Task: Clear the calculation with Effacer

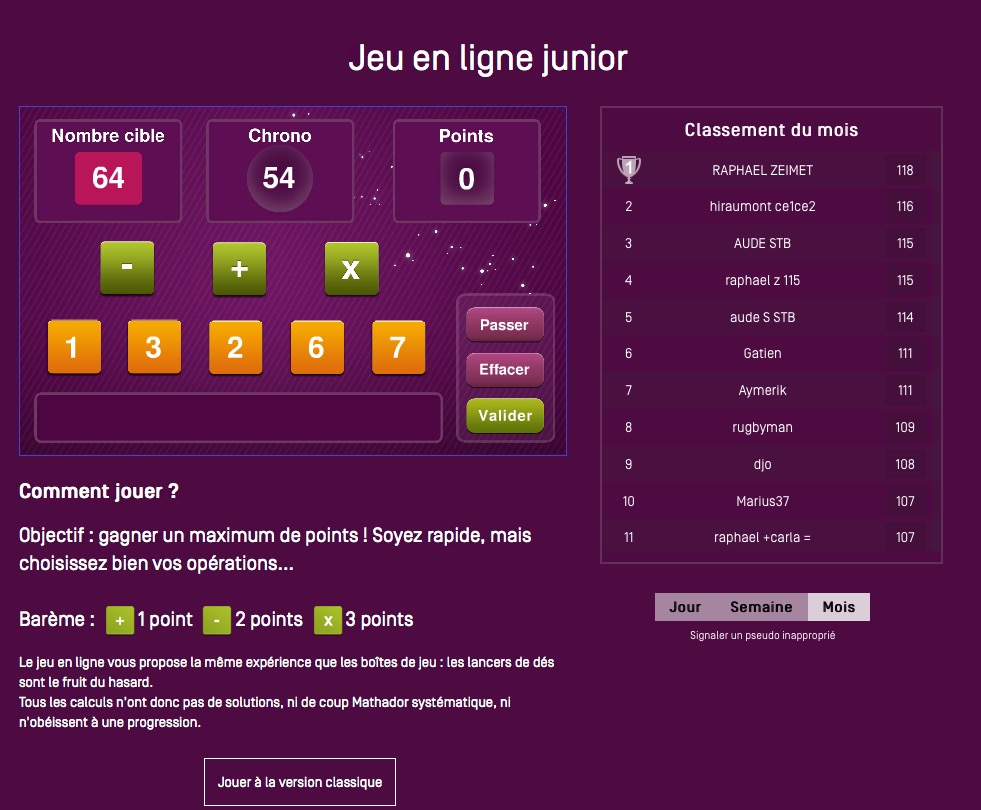Action: [x=504, y=370]
